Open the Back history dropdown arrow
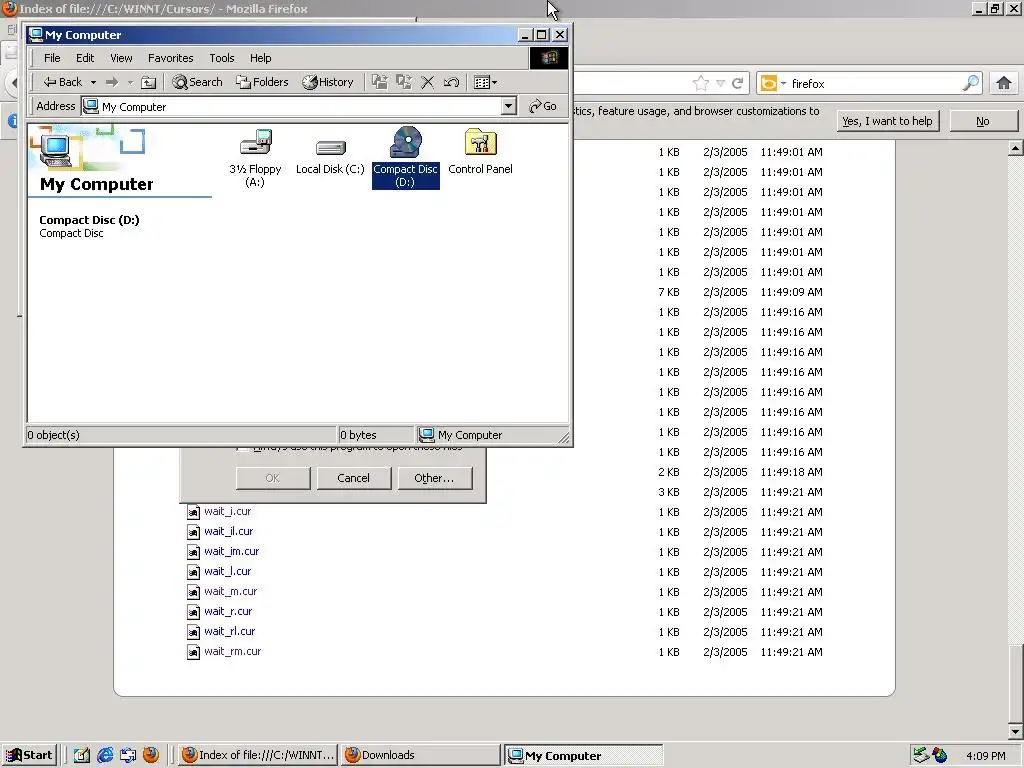Screen dimensions: 1024x768 point(93,82)
